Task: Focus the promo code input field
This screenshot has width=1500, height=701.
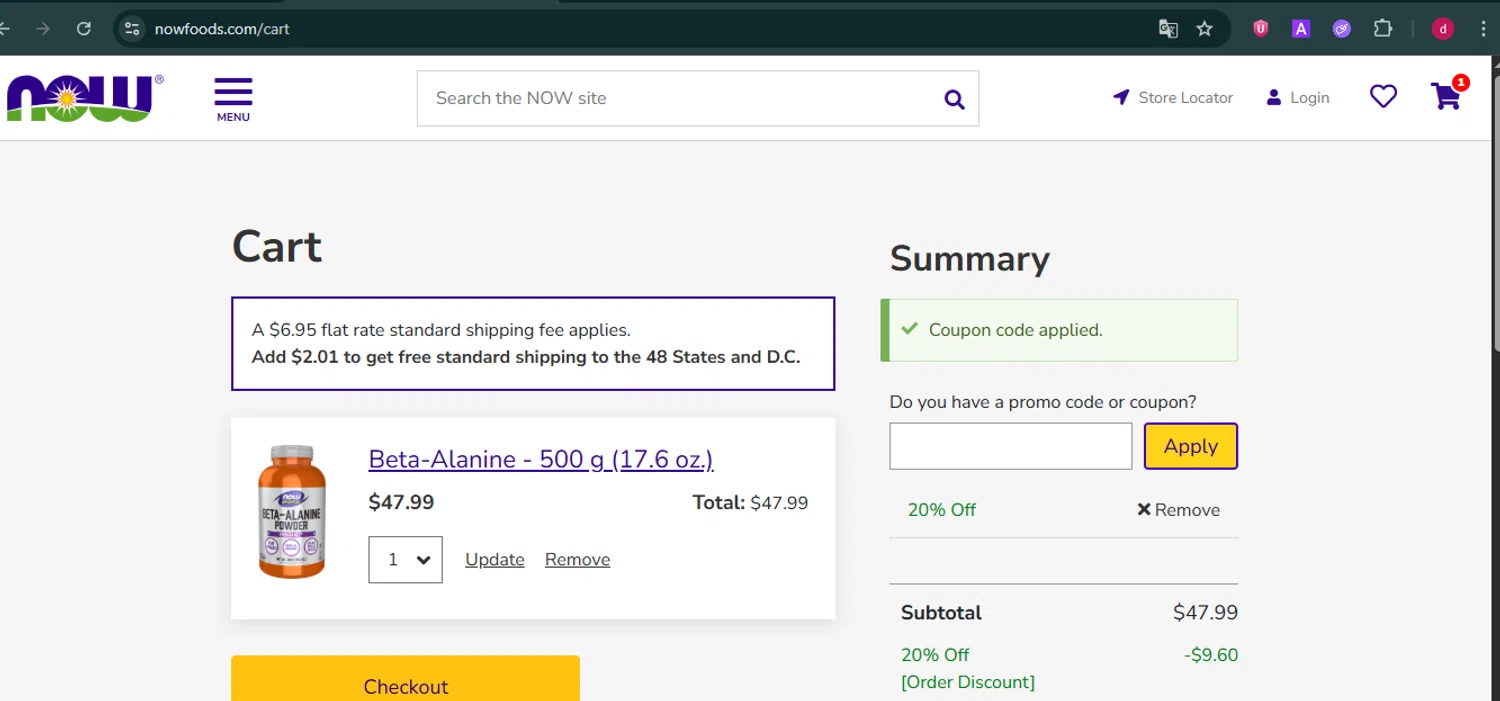Action: pos(1011,446)
